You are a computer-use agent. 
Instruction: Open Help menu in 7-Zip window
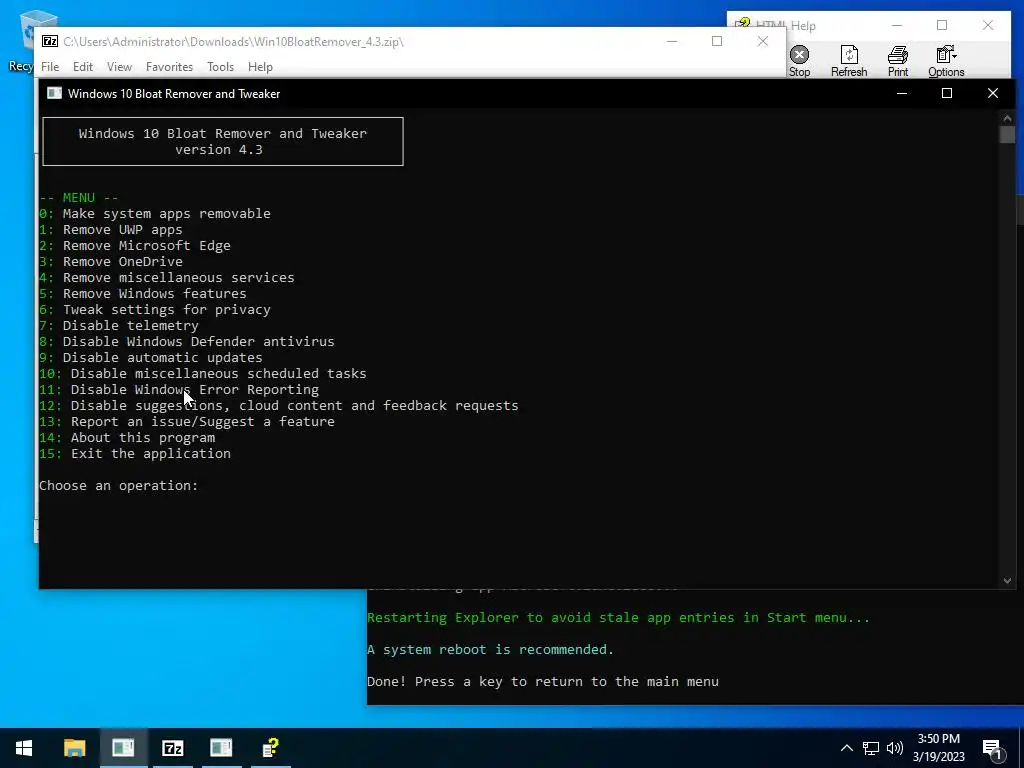[260, 67]
